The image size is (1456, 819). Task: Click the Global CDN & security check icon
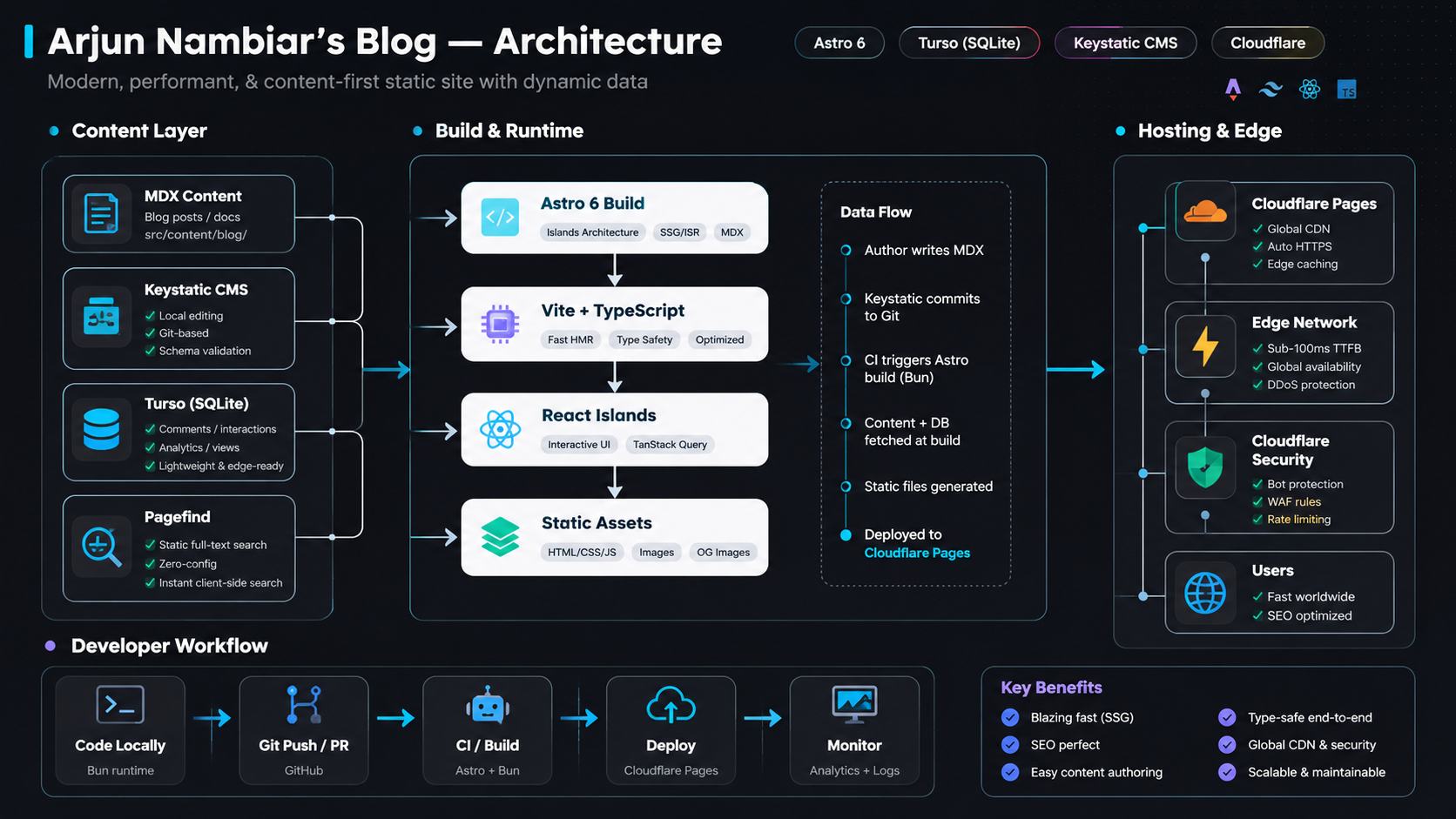pyautogui.click(x=1227, y=745)
